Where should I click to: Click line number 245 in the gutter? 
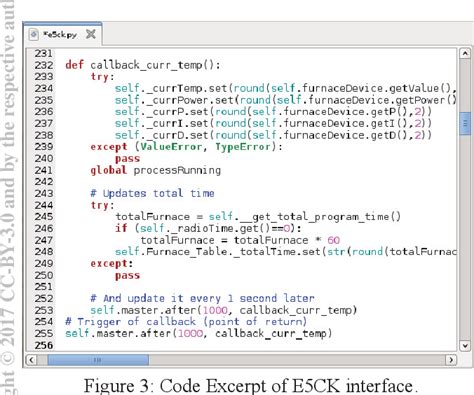pyautogui.click(x=44, y=217)
